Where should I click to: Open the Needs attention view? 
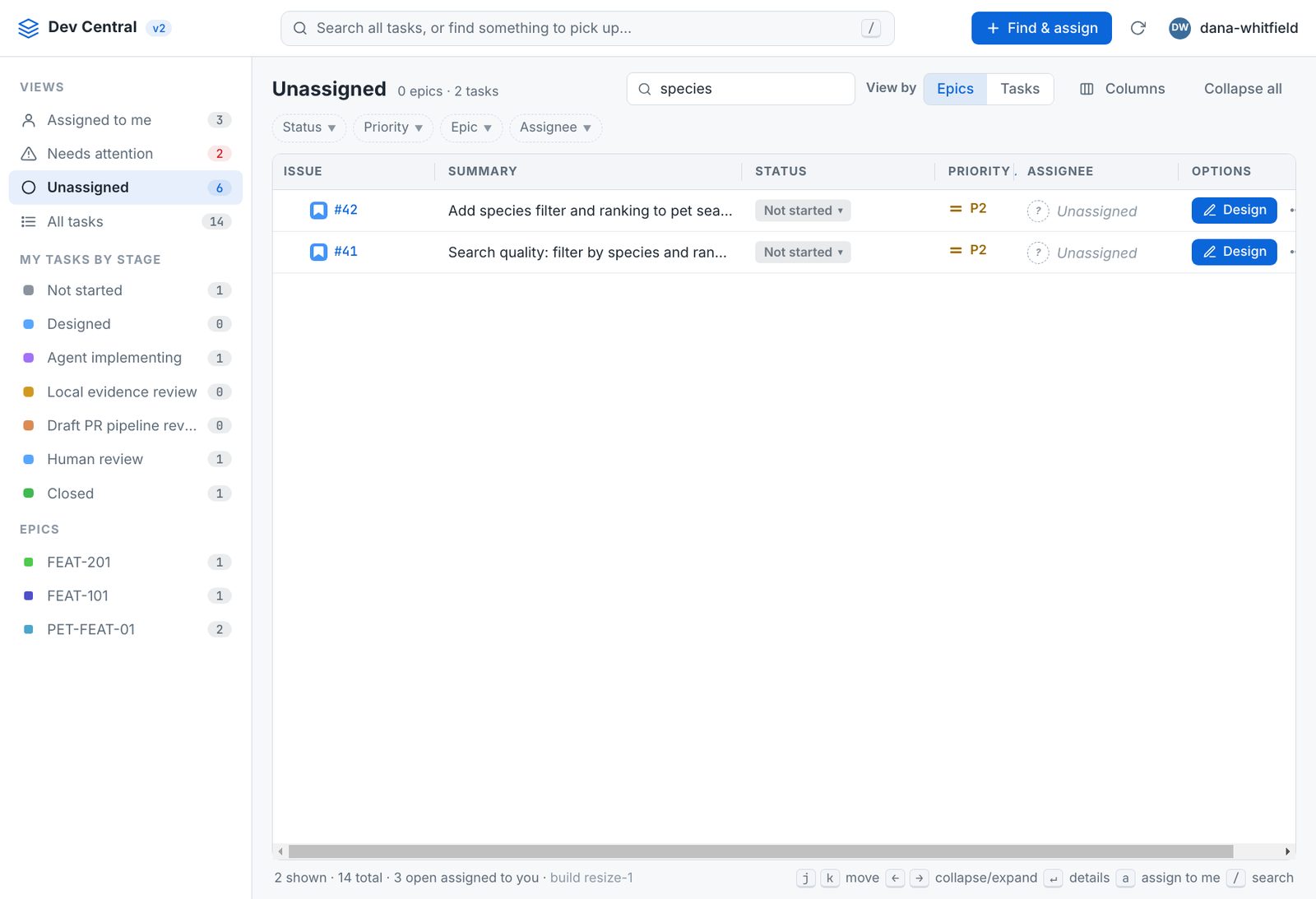[126, 154]
